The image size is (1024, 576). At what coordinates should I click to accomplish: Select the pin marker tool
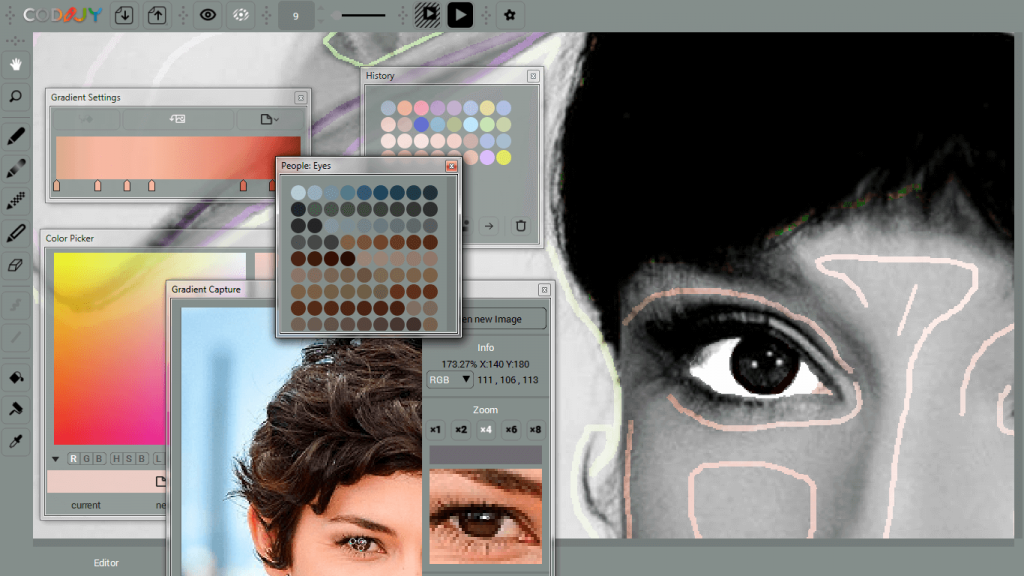coord(16,409)
